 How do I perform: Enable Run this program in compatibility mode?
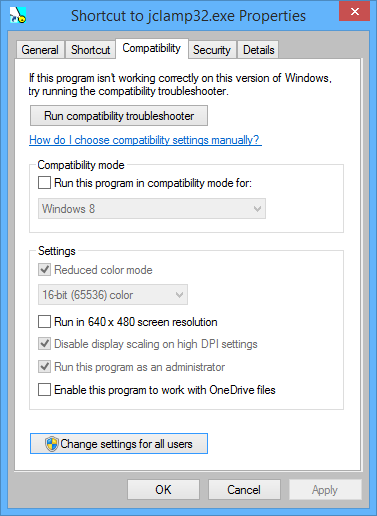coord(44,183)
